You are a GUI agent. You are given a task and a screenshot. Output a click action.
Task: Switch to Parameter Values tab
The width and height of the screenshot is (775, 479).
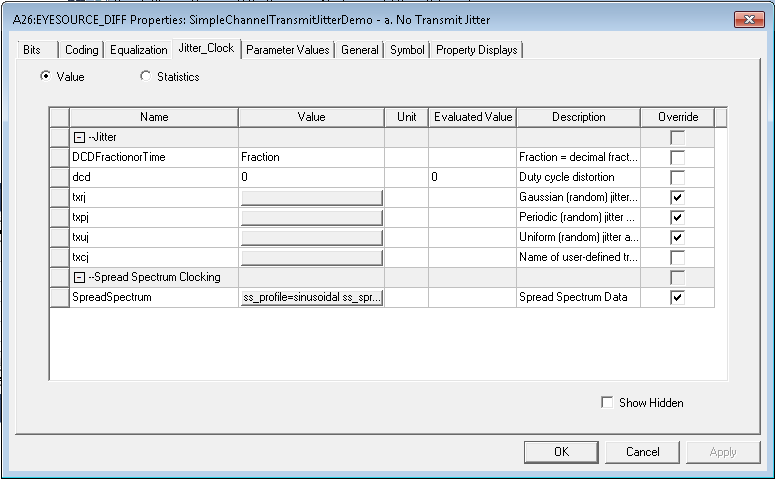point(288,50)
